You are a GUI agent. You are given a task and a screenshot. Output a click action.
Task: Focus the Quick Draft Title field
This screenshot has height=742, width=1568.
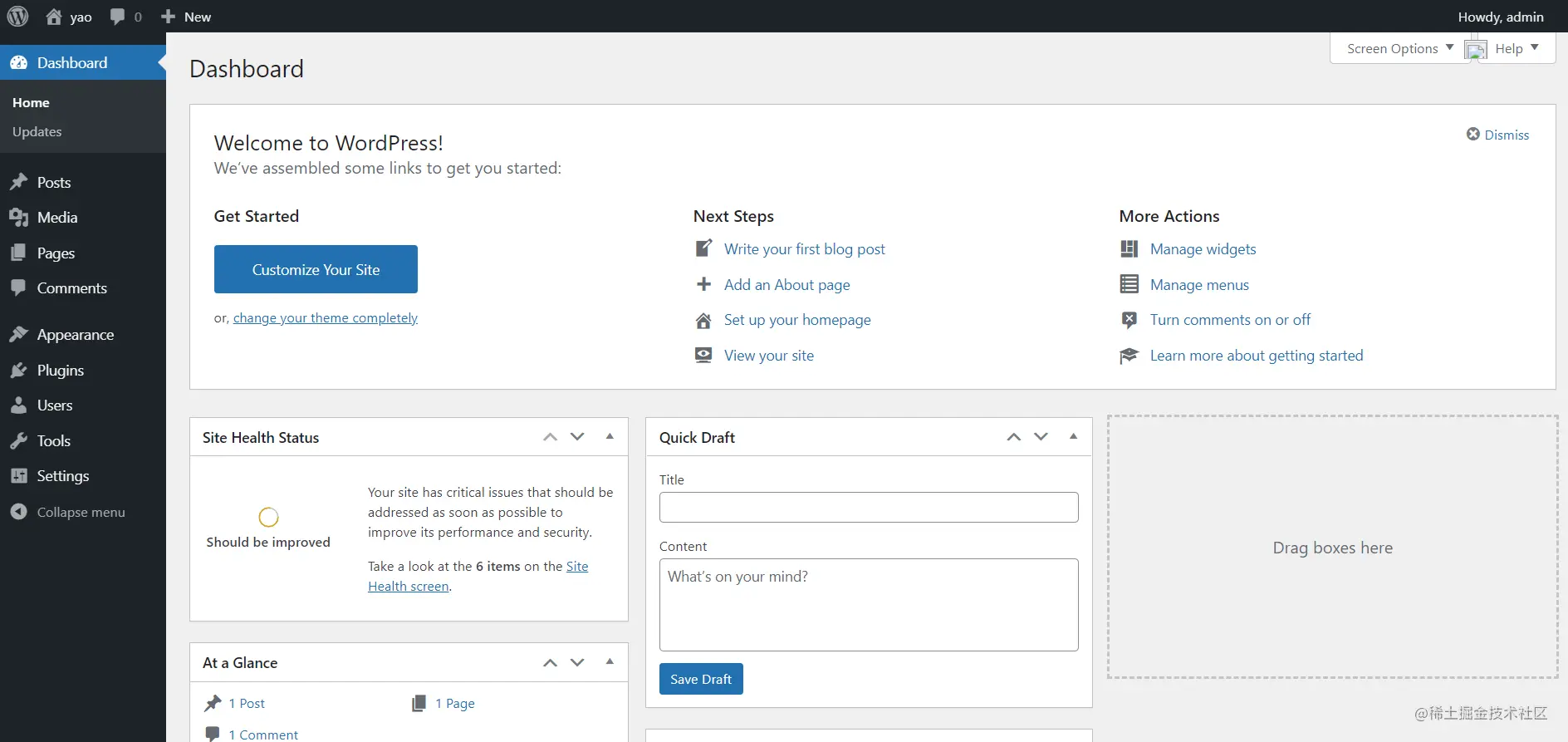[x=869, y=508]
